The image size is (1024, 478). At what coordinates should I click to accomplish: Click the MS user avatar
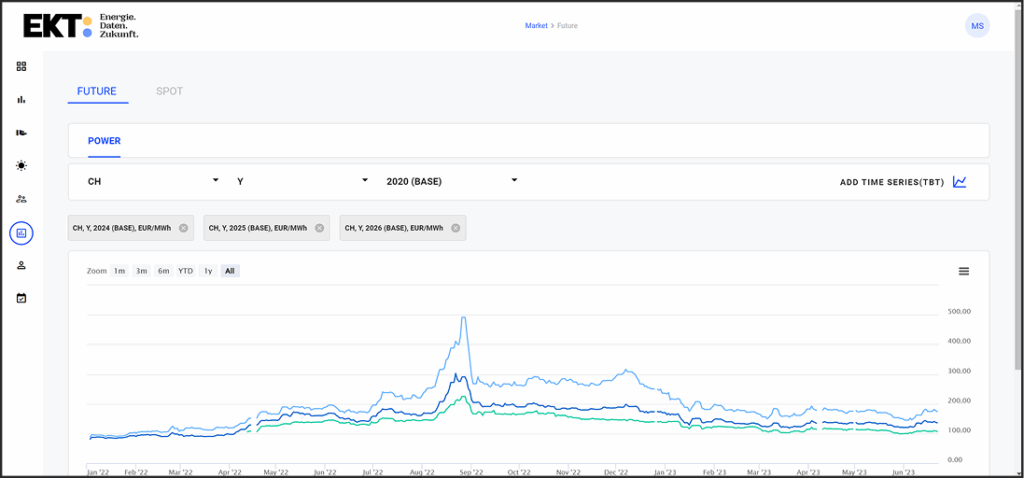click(x=977, y=25)
